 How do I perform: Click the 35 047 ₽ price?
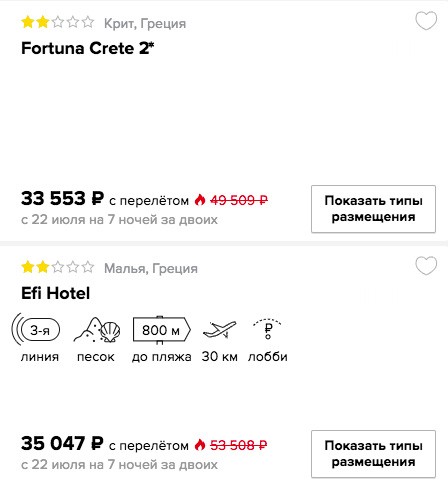62,443
